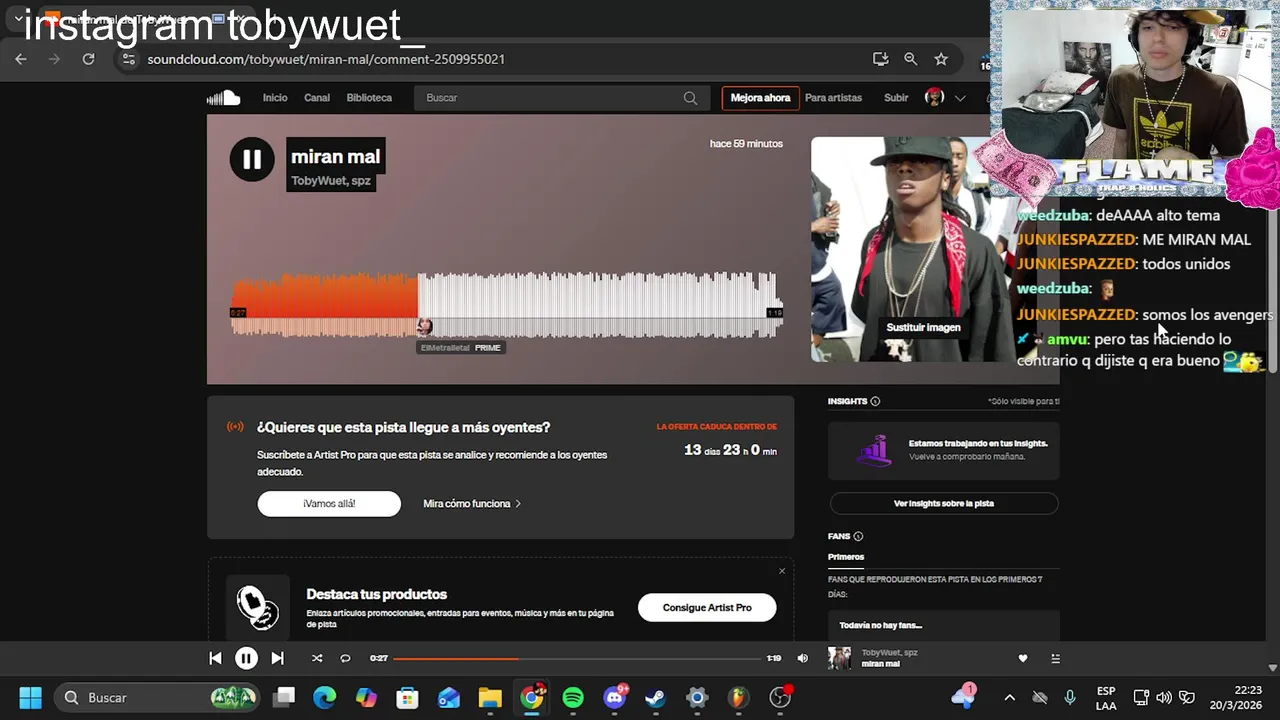1280x720 pixels.
Task: Open the next-up queue icon
Action: click(1055, 658)
